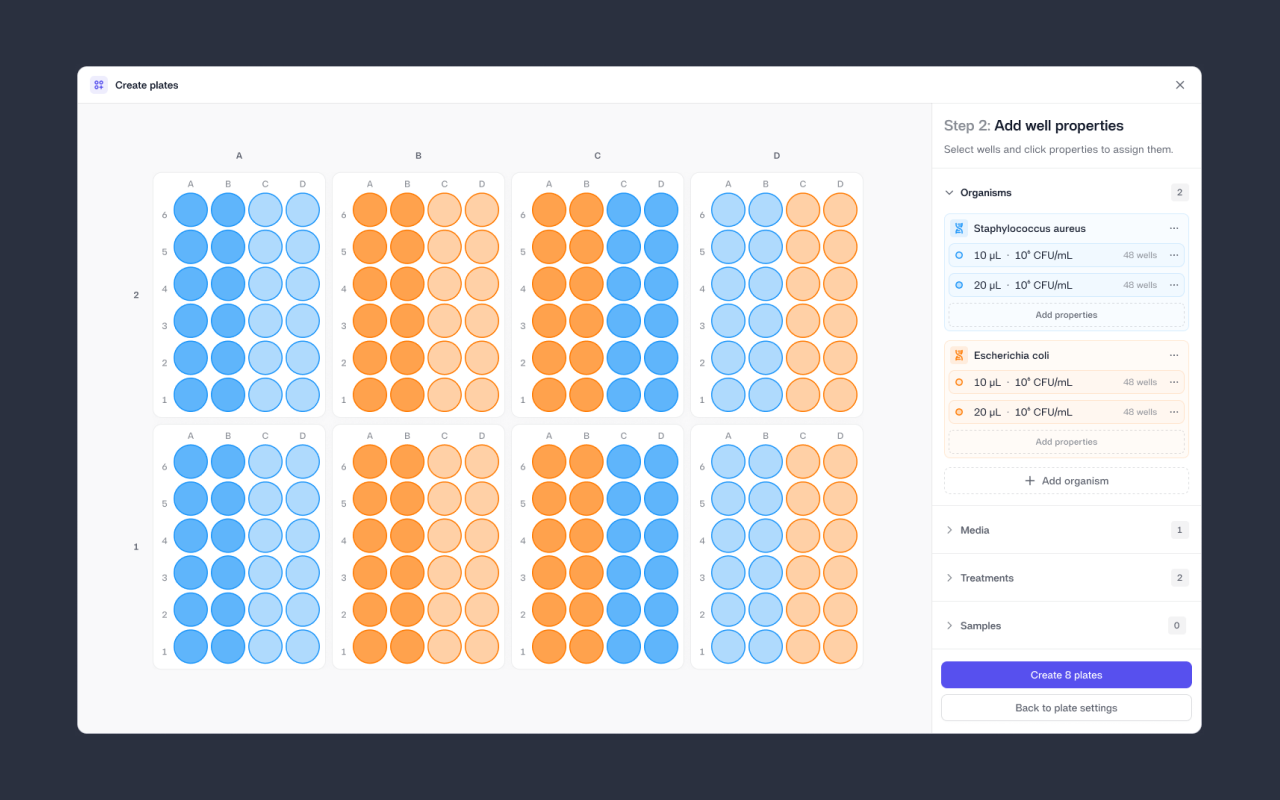Click the concentration icon on the 10 µL Staphylococcus row
The height and width of the screenshot is (800, 1280).
[x=961, y=255]
